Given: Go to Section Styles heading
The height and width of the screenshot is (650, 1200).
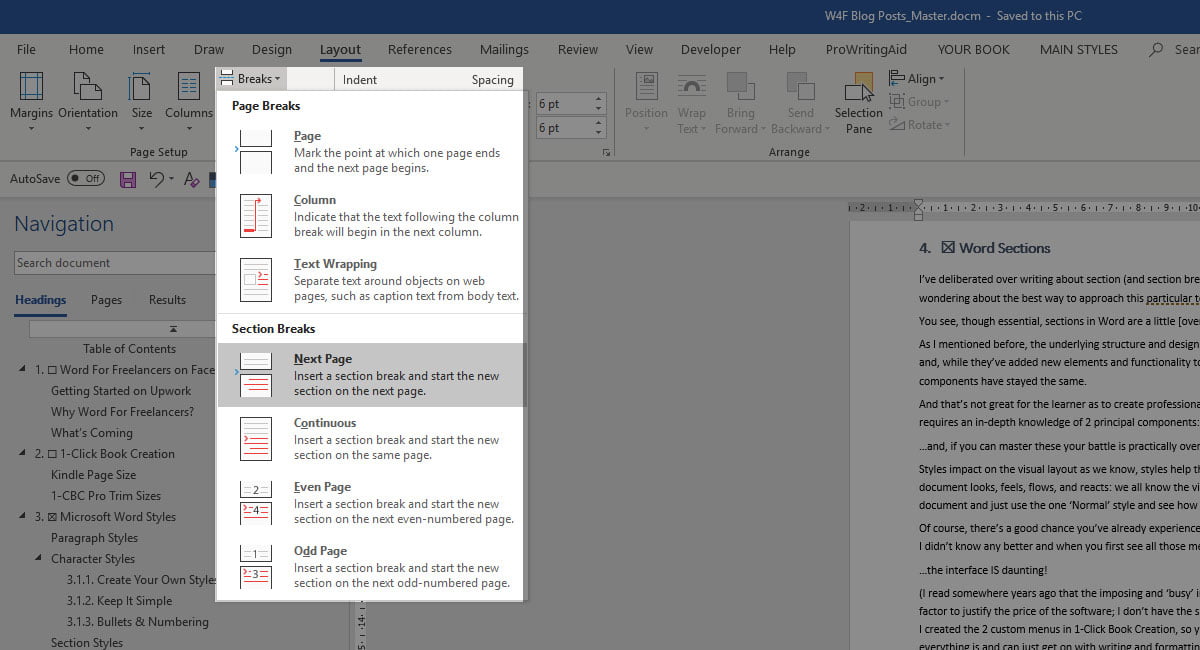Looking at the screenshot, I should point(87,643).
